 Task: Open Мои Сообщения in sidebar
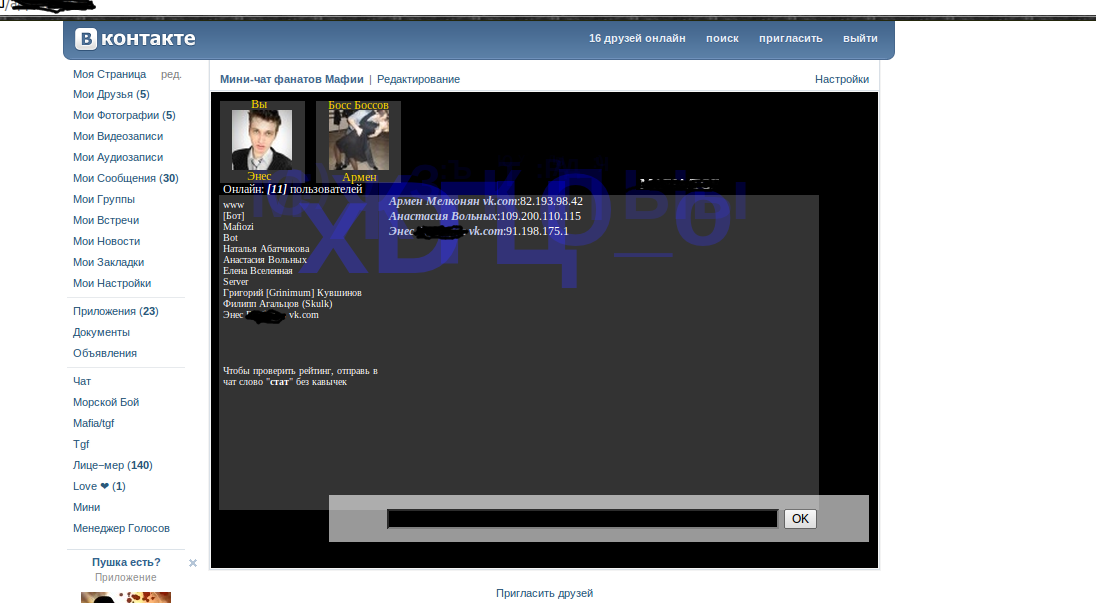[x=114, y=178]
